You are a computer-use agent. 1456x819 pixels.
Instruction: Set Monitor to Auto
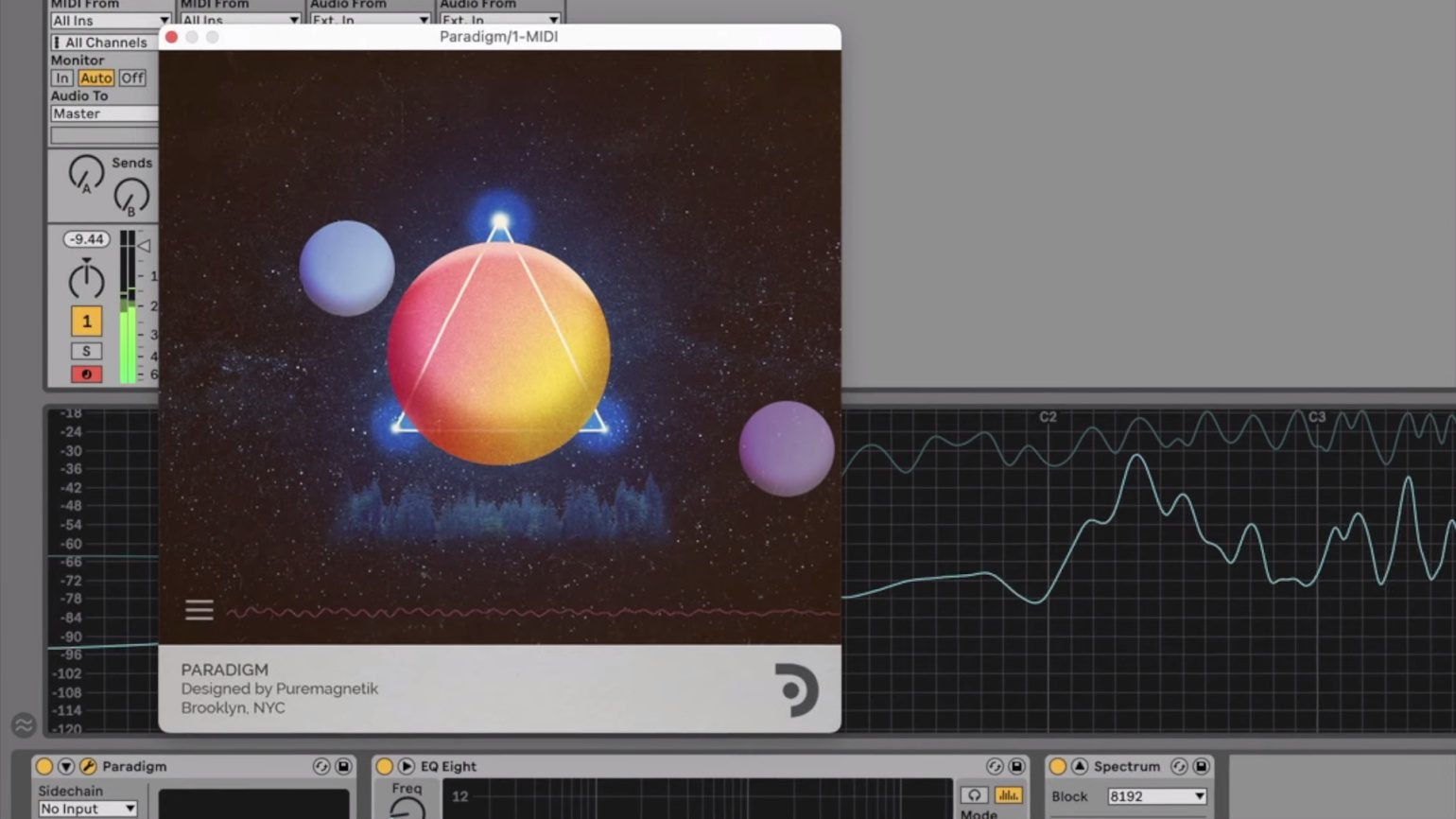coord(95,78)
